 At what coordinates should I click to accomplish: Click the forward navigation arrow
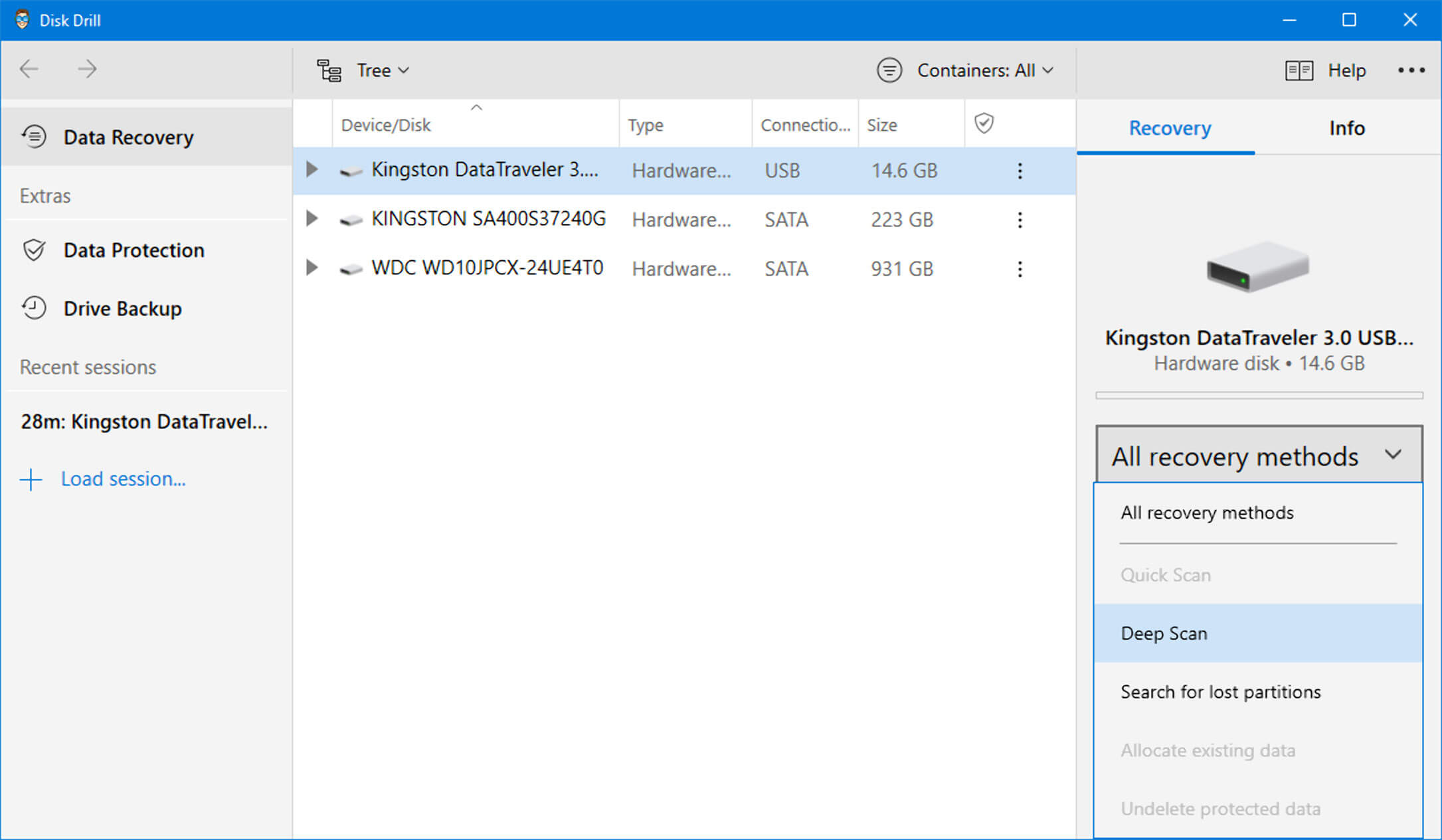click(87, 69)
